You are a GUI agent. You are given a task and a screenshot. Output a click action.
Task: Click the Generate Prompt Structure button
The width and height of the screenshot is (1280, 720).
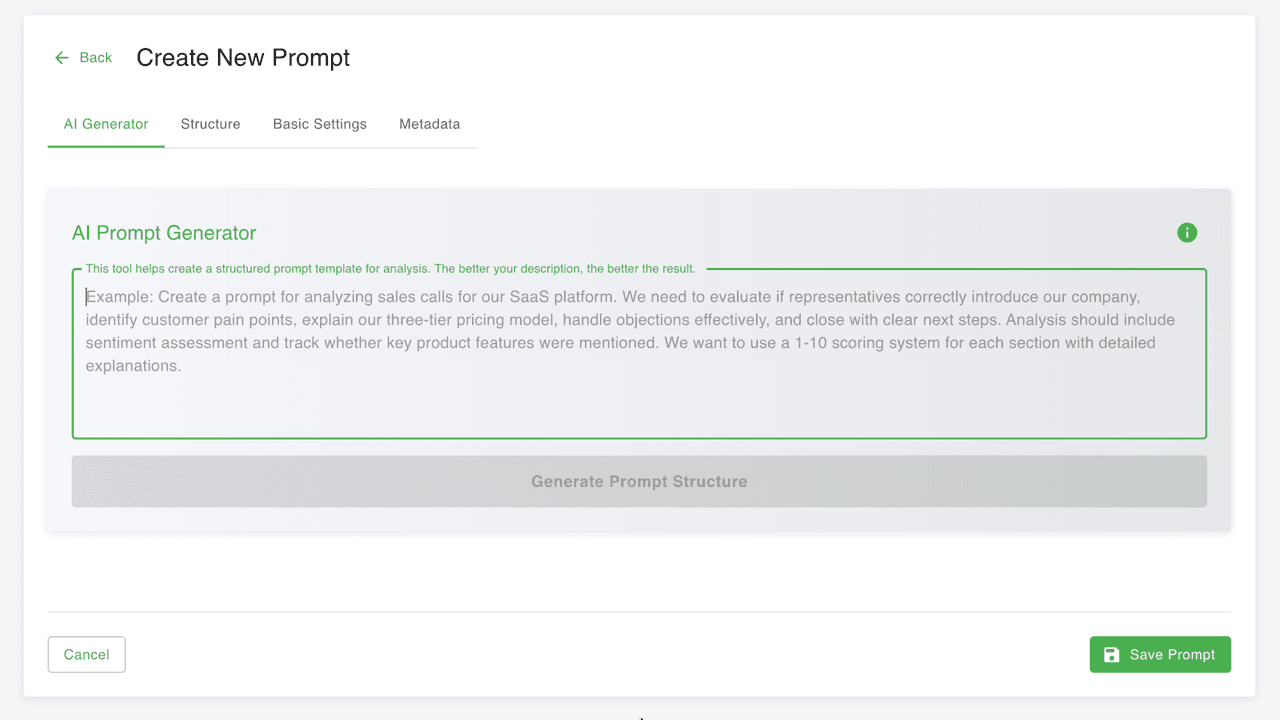coord(639,481)
